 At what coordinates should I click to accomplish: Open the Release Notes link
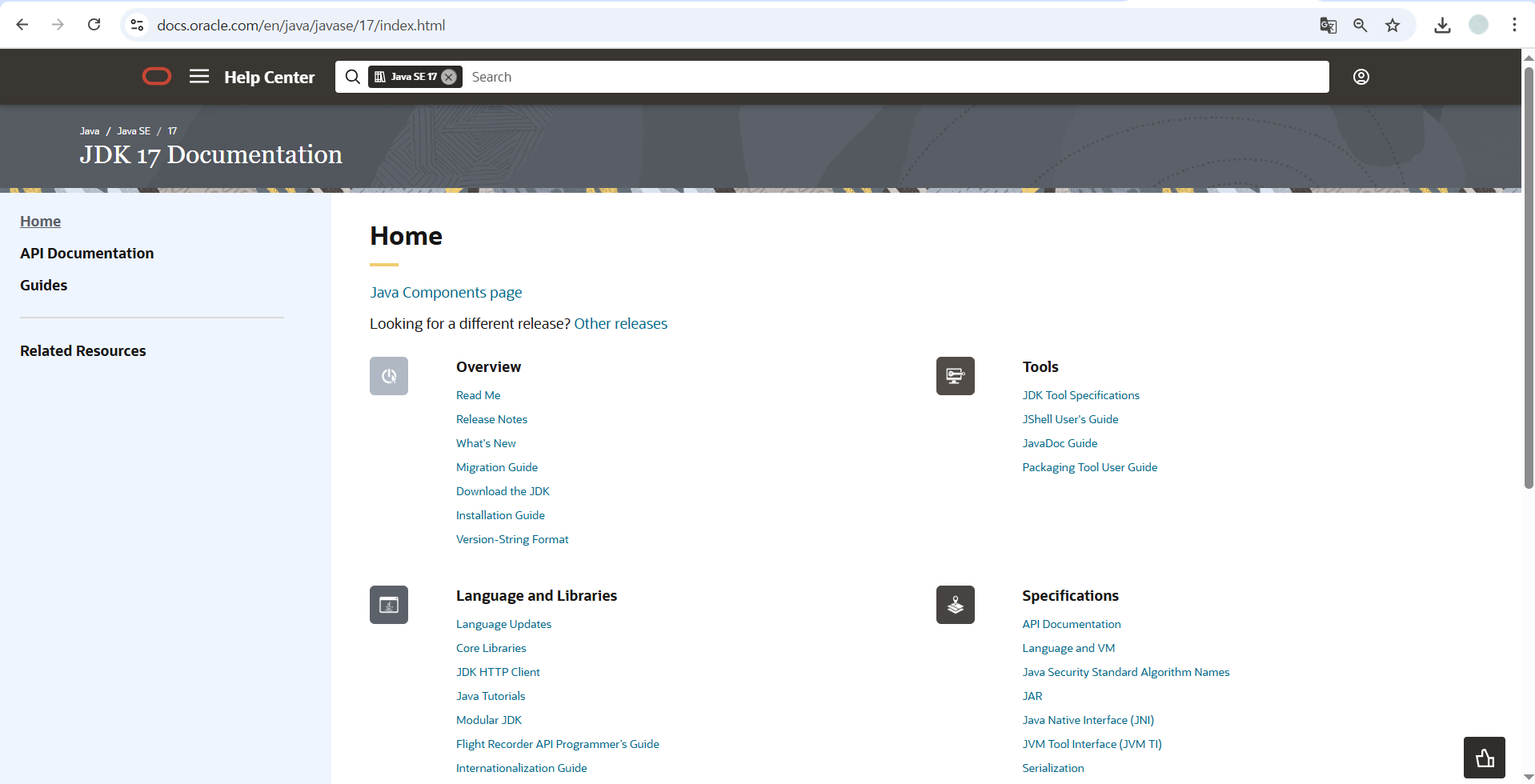(491, 419)
